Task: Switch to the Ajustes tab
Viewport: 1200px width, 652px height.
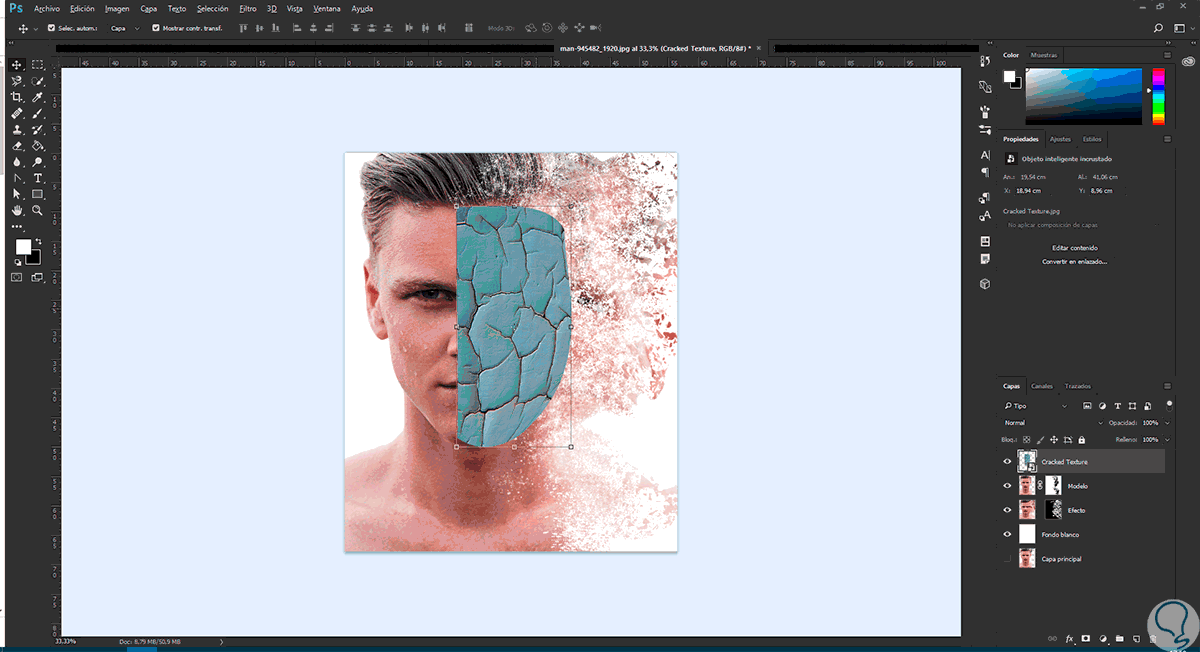Action: pyautogui.click(x=1060, y=139)
